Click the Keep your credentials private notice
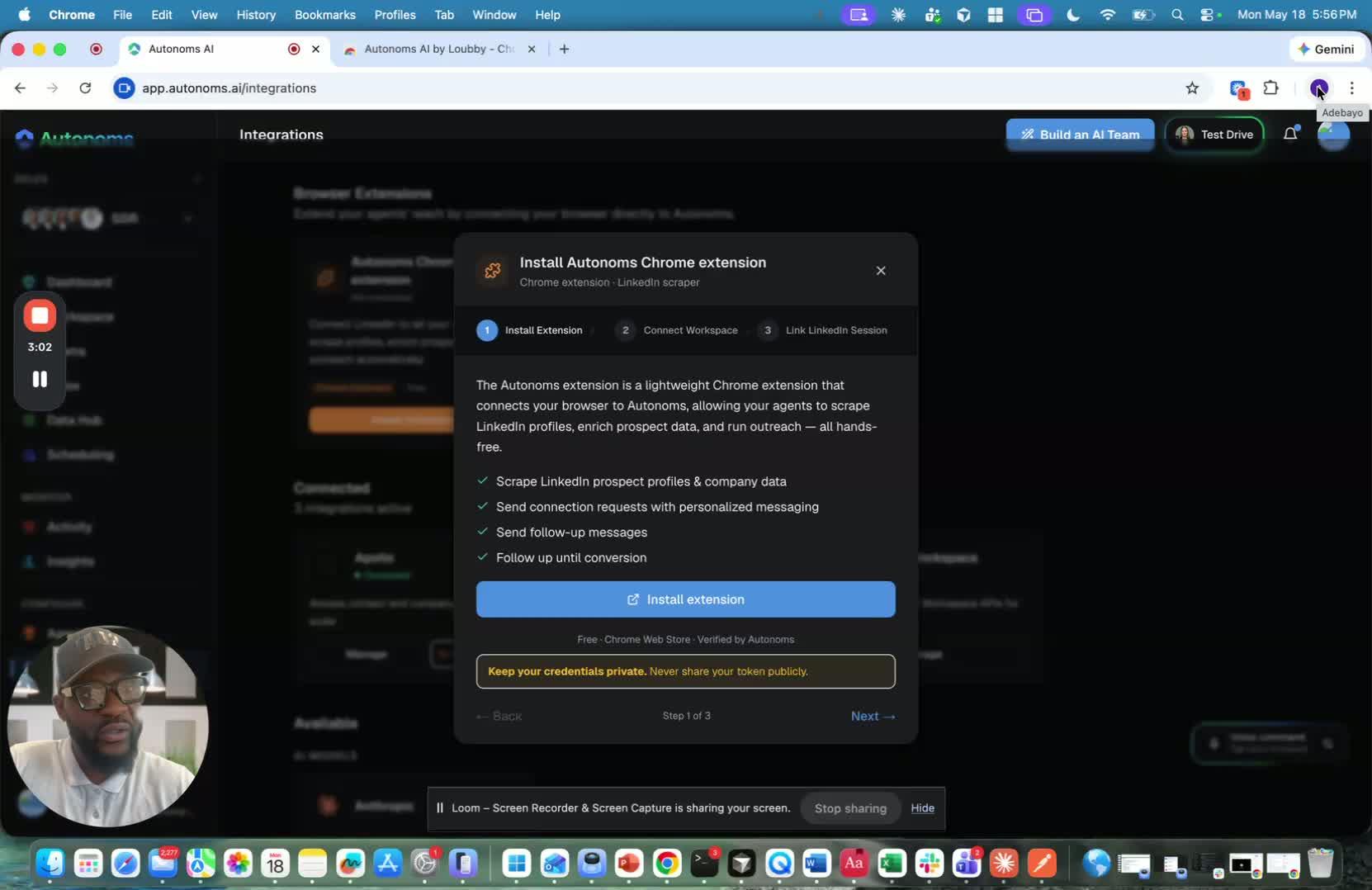1372x890 pixels. tap(685, 671)
